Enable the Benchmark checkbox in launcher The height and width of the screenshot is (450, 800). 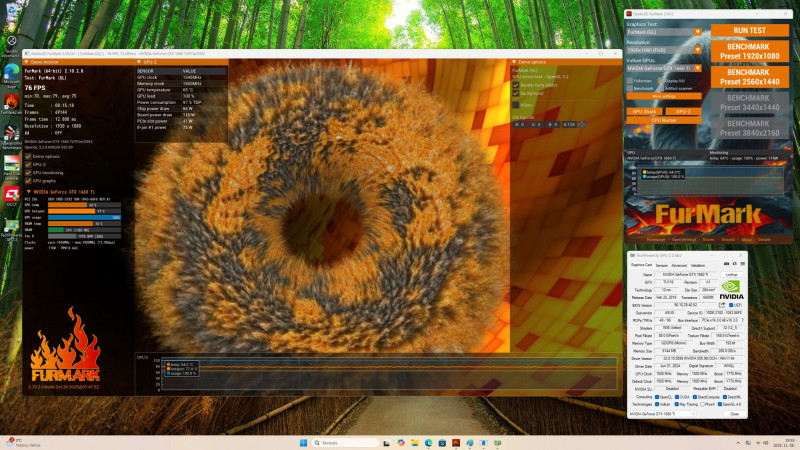pos(630,88)
